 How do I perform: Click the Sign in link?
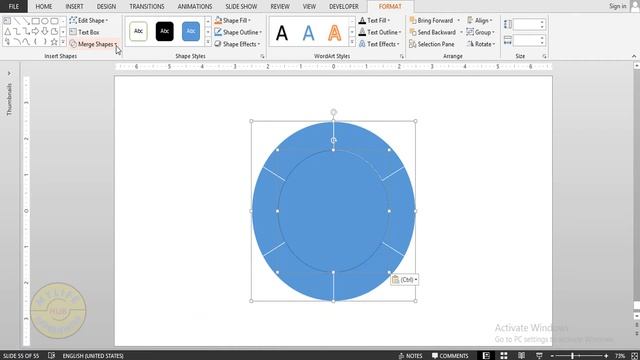(x=618, y=6)
